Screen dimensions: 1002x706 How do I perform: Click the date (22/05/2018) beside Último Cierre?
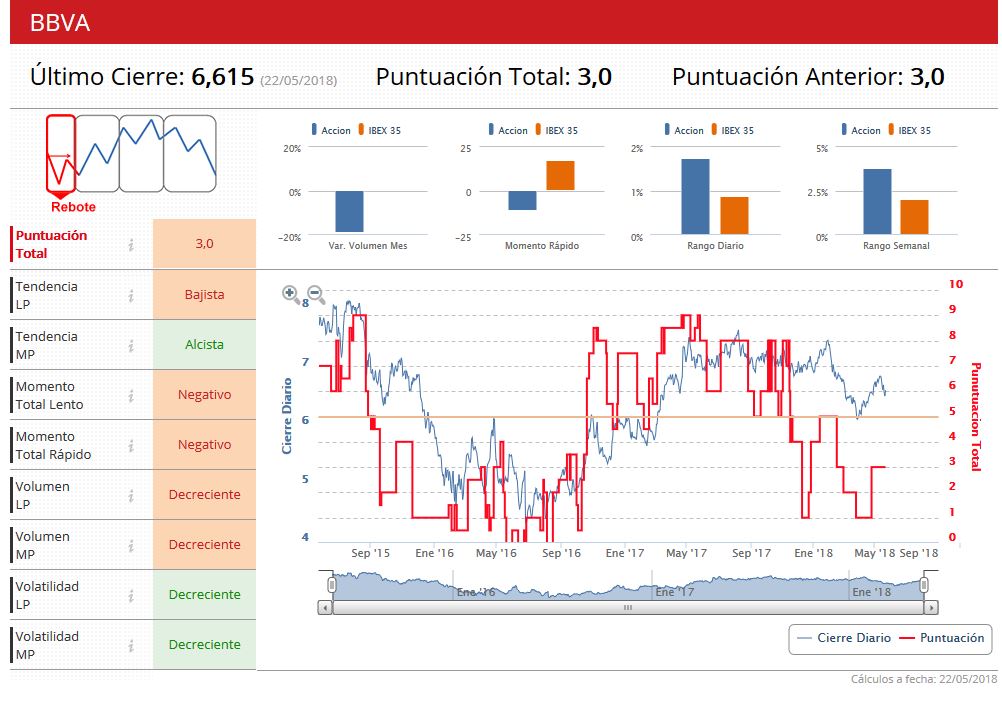[298, 81]
